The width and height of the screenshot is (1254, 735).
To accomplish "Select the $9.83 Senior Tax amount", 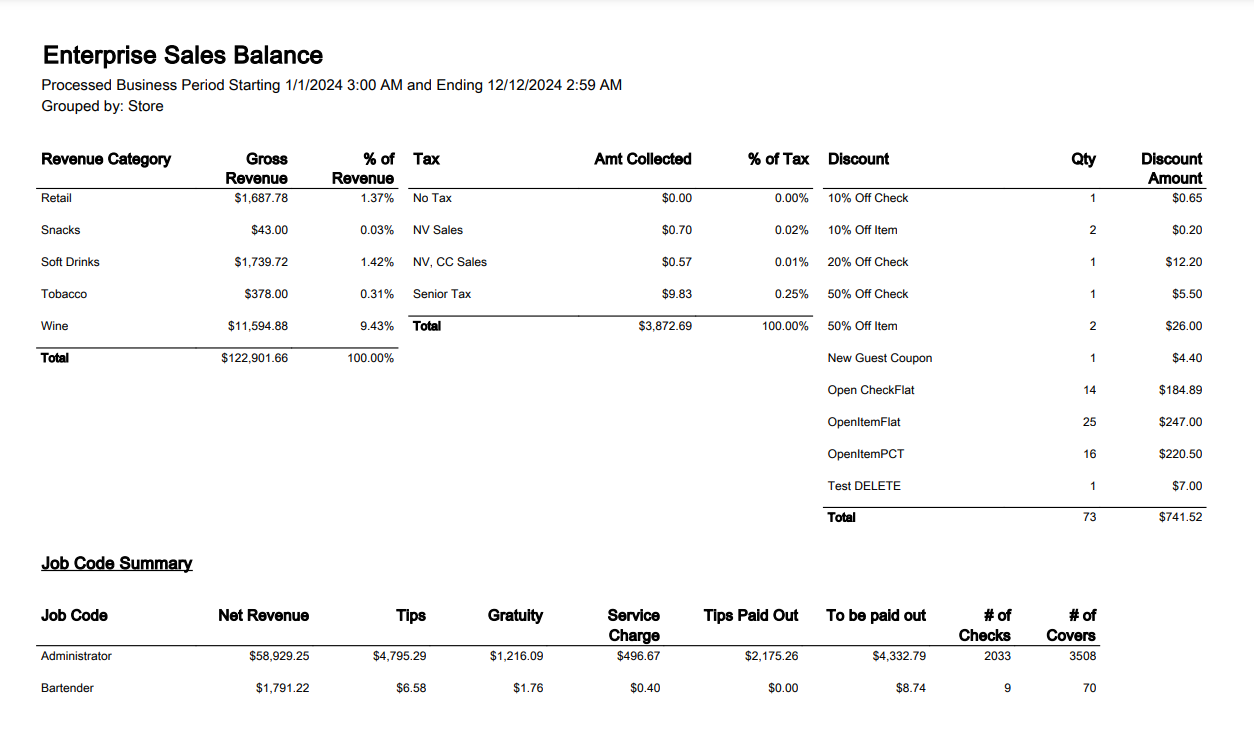I will (677, 294).
